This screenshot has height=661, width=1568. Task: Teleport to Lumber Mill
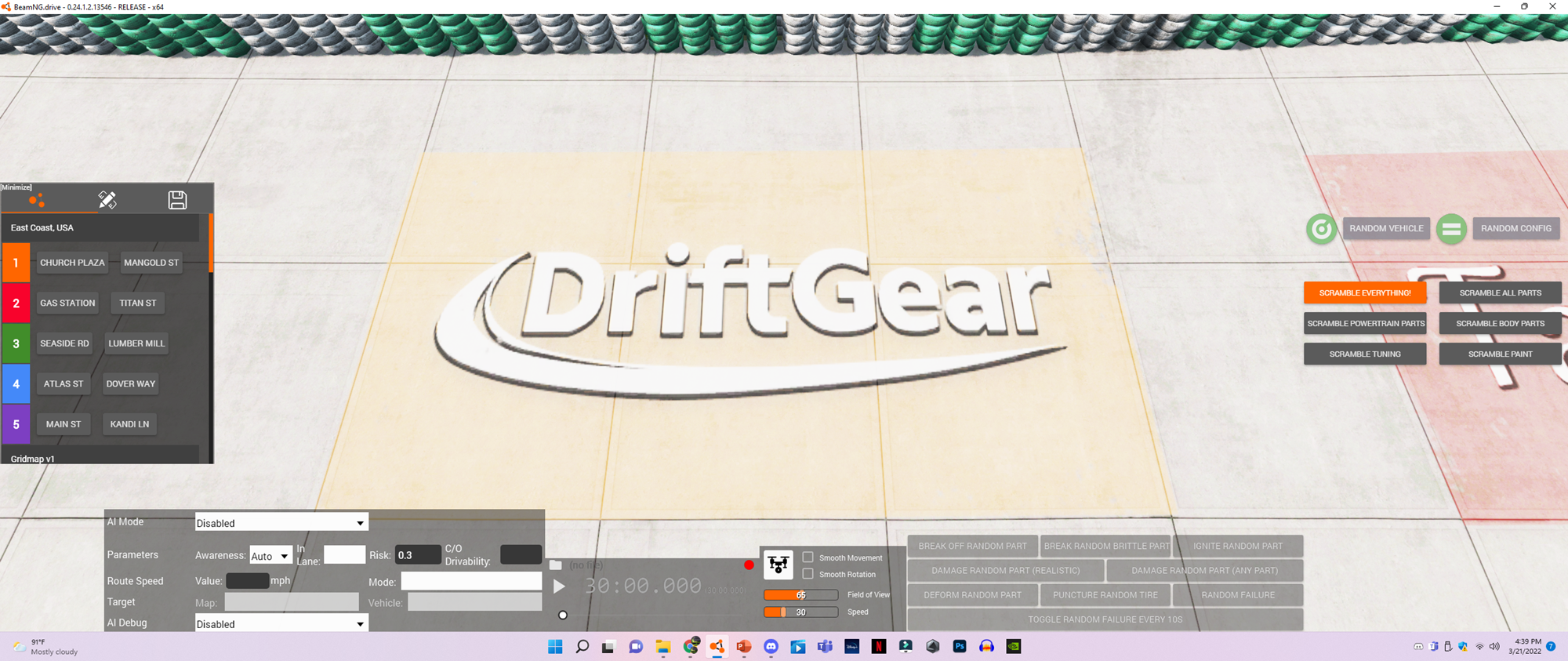coord(136,343)
